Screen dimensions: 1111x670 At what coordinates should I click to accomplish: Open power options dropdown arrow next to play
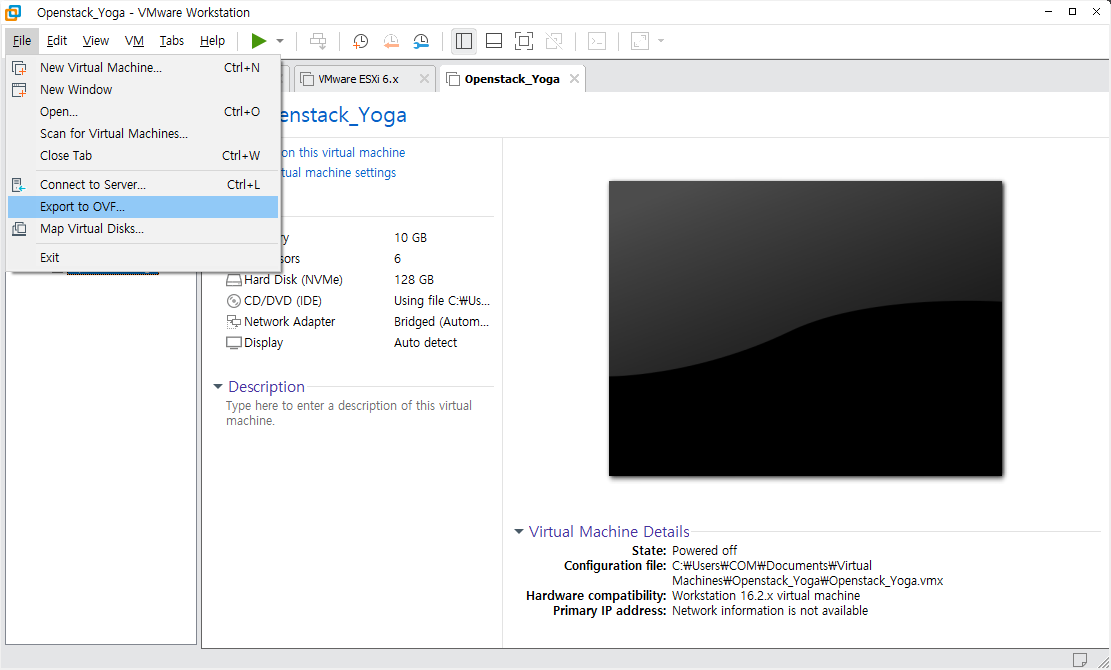280,41
